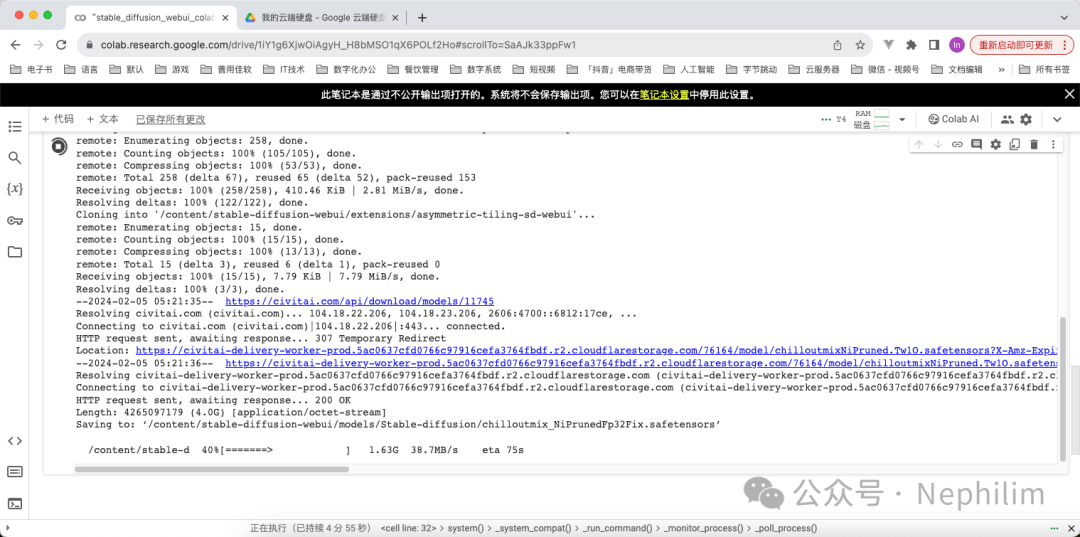Close the Google 云端硬盘 tab
This screenshot has width=1080, height=537.
point(395,17)
